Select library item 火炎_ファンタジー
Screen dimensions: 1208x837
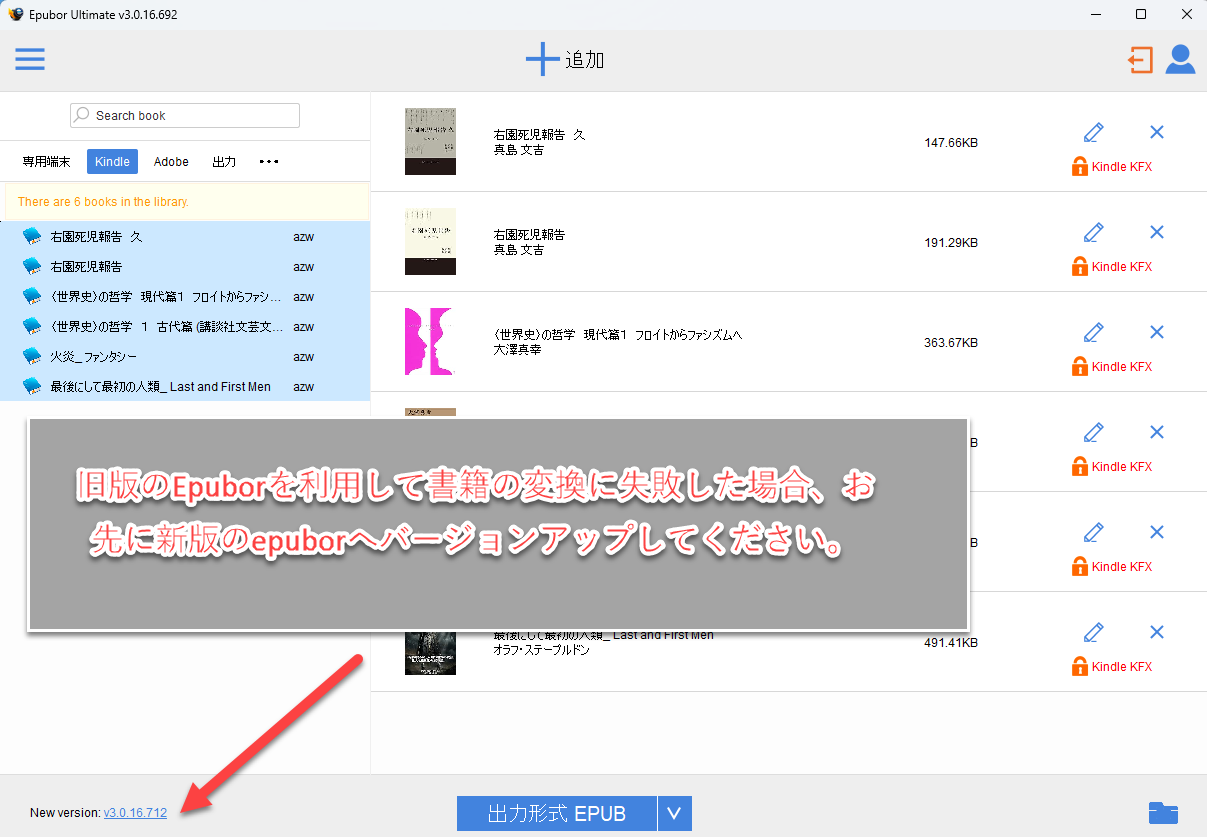pos(185,357)
